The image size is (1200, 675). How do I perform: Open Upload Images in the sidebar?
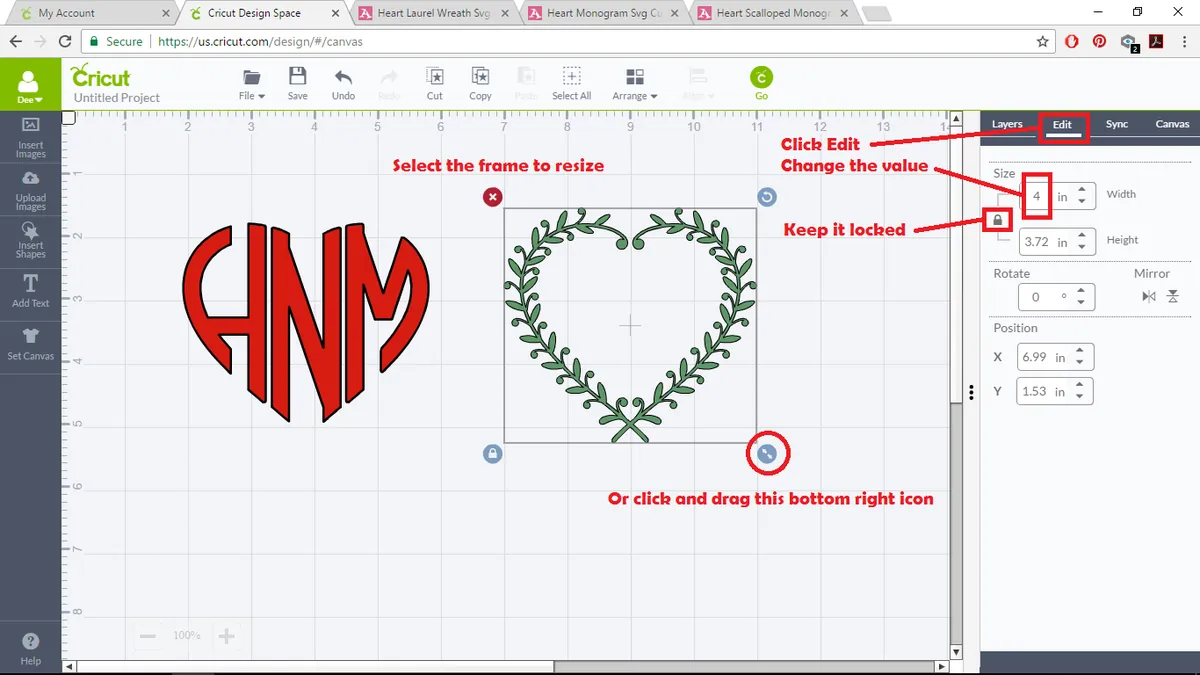point(30,190)
